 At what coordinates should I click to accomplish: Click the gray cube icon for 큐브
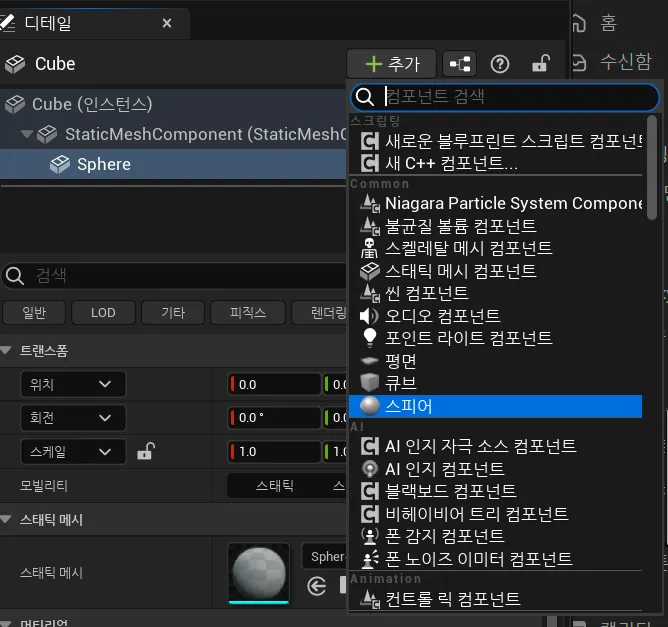(369, 383)
